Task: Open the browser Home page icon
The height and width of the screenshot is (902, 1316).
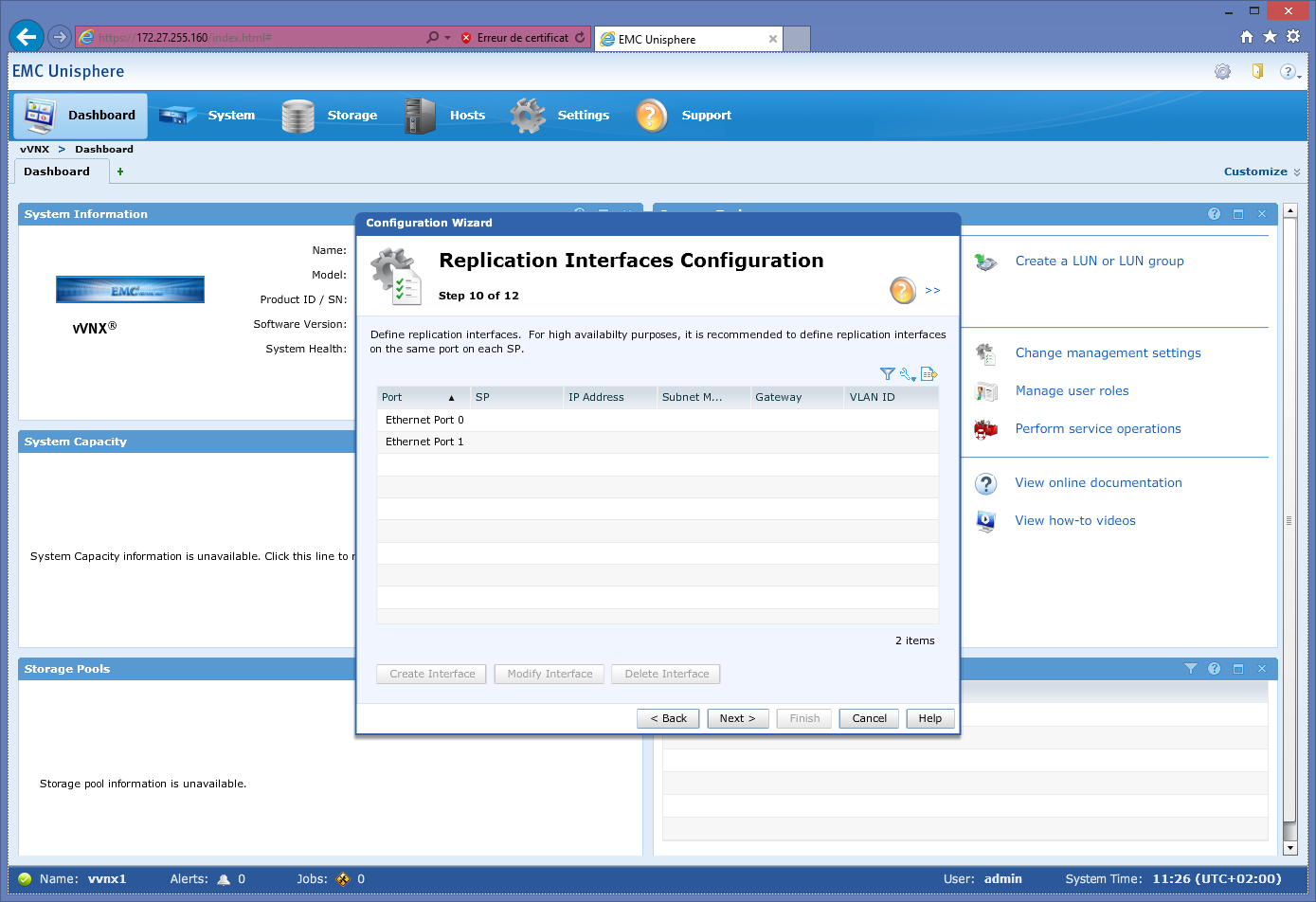Action: 1247,37
